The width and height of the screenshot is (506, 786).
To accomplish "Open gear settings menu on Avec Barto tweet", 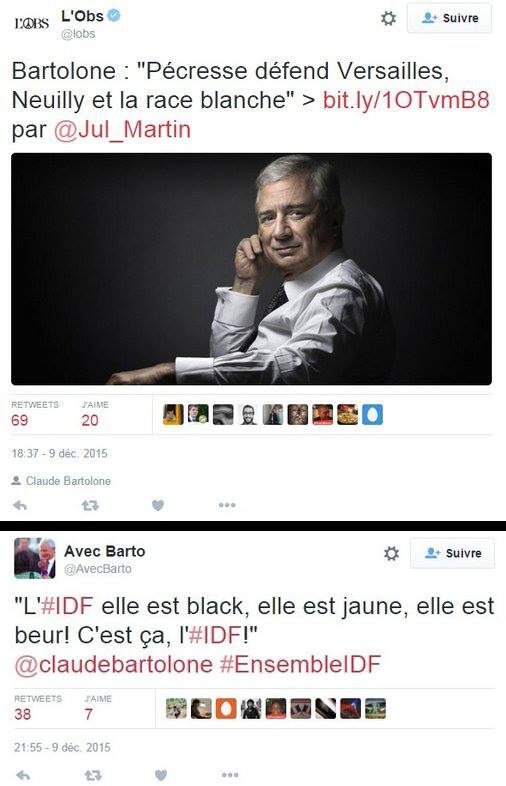I will (391, 553).
